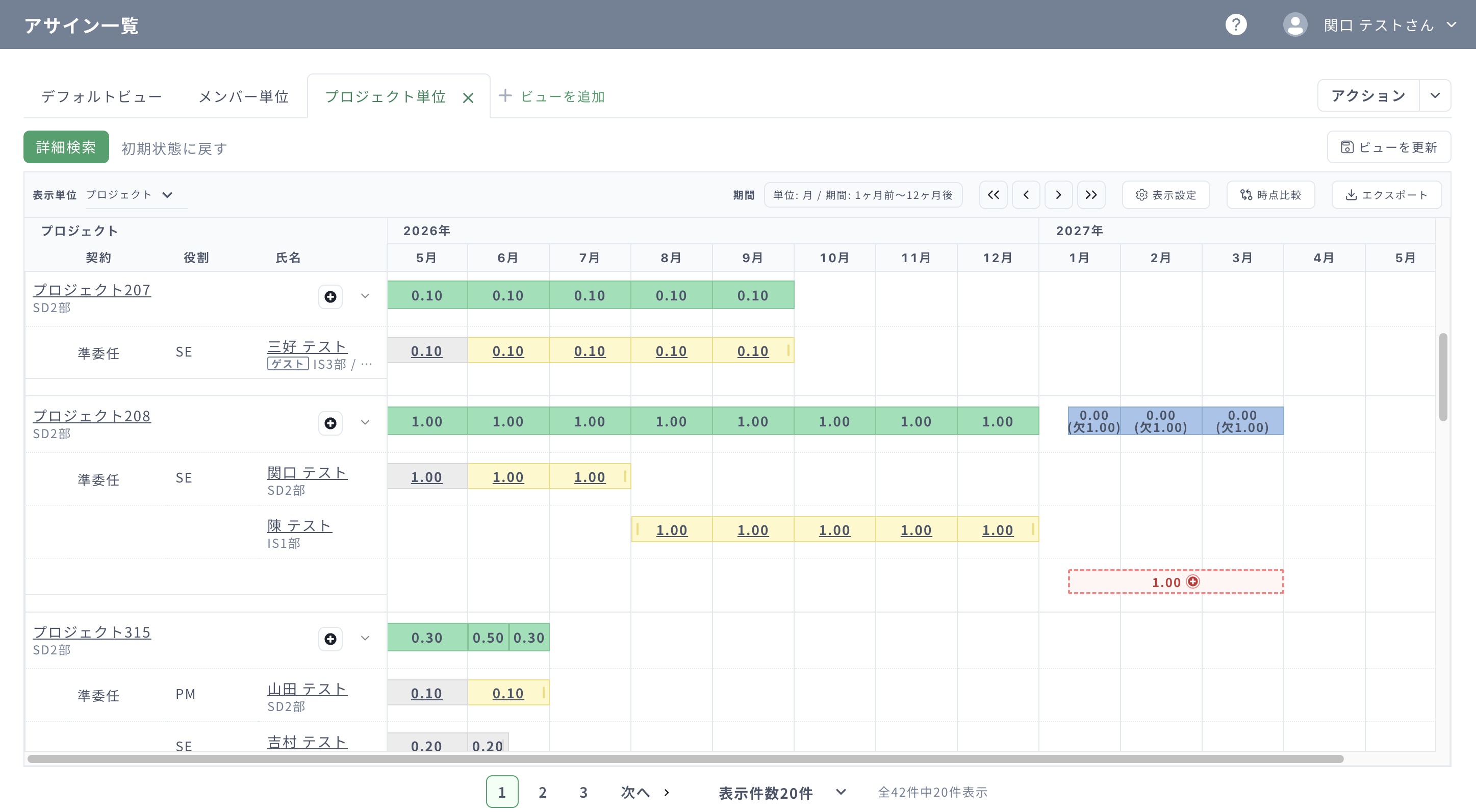The height and width of the screenshot is (812, 1476).
Task: Open the プロジェクト208 link
Action: coord(92,416)
